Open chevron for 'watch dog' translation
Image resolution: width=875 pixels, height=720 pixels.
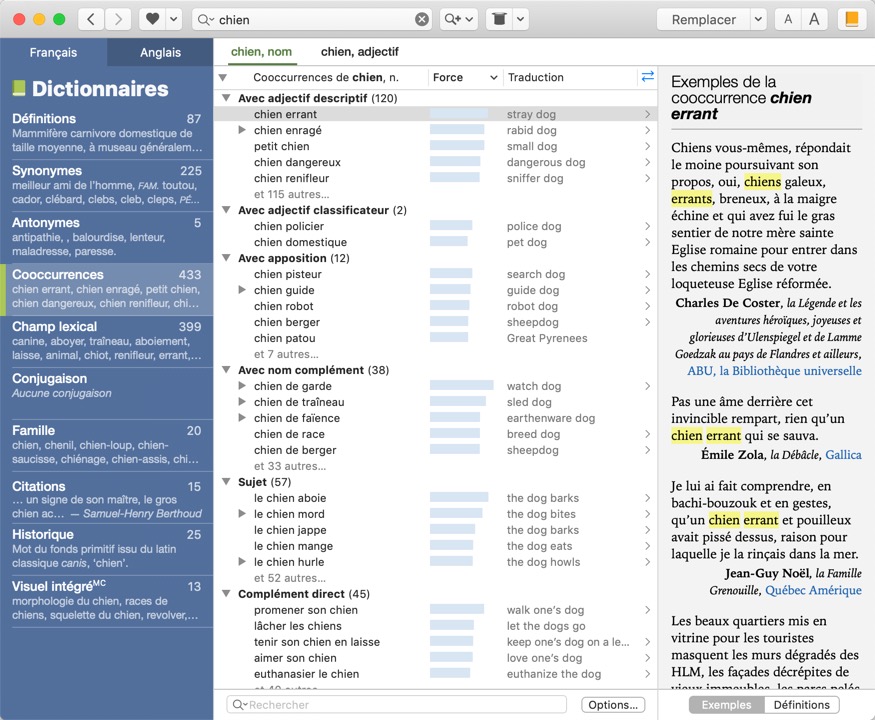click(647, 386)
